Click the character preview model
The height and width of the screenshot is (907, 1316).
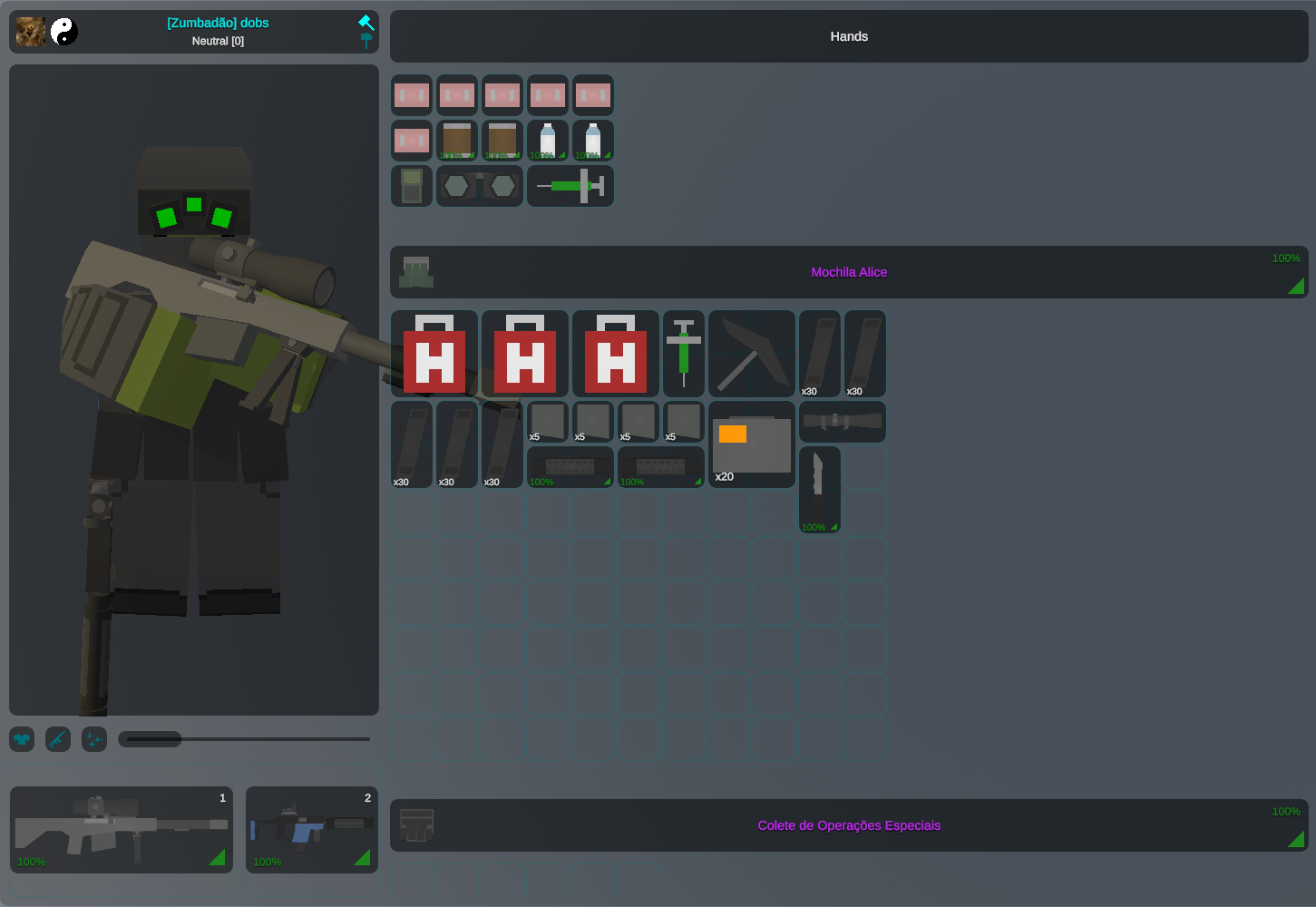pyautogui.click(x=194, y=390)
